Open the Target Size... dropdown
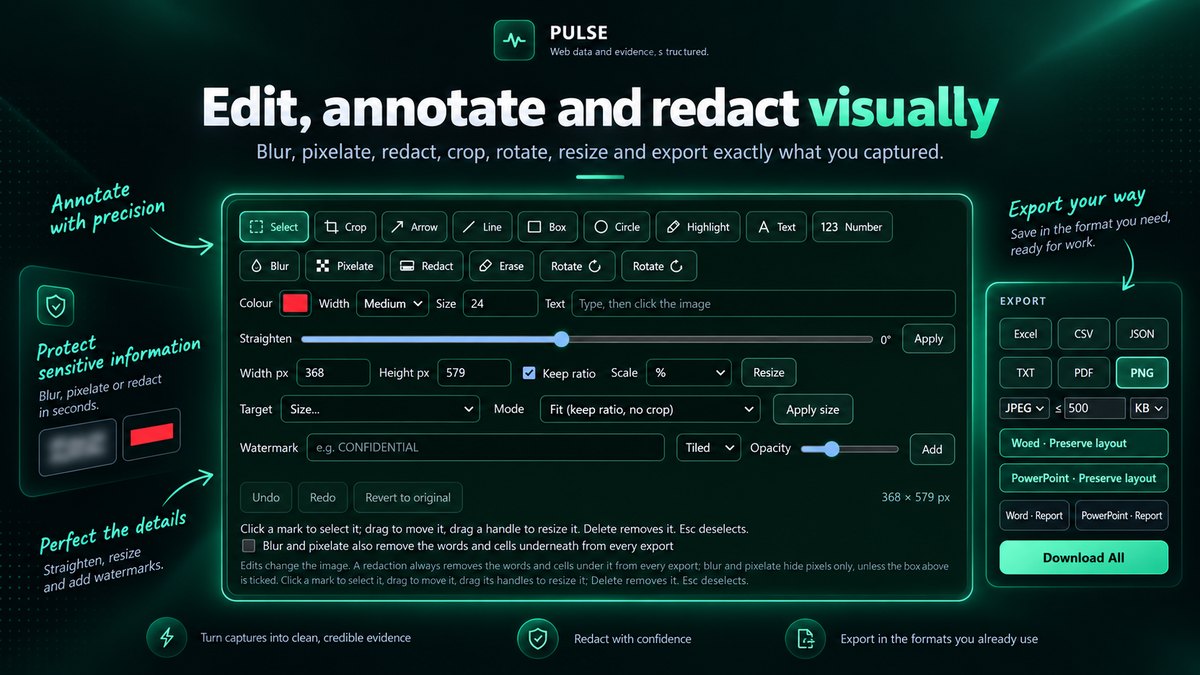The height and width of the screenshot is (675, 1200). click(x=380, y=409)
